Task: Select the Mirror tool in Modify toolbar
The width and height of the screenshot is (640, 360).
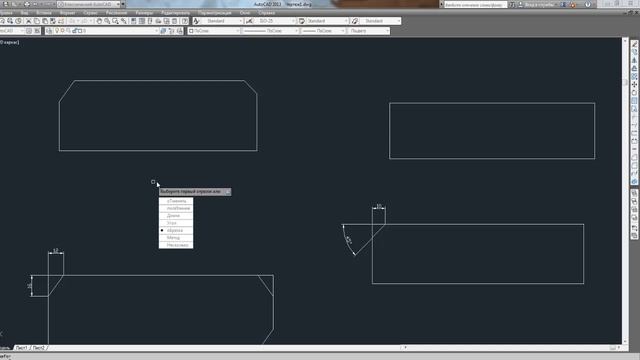Action: click(x=634, y=60)
